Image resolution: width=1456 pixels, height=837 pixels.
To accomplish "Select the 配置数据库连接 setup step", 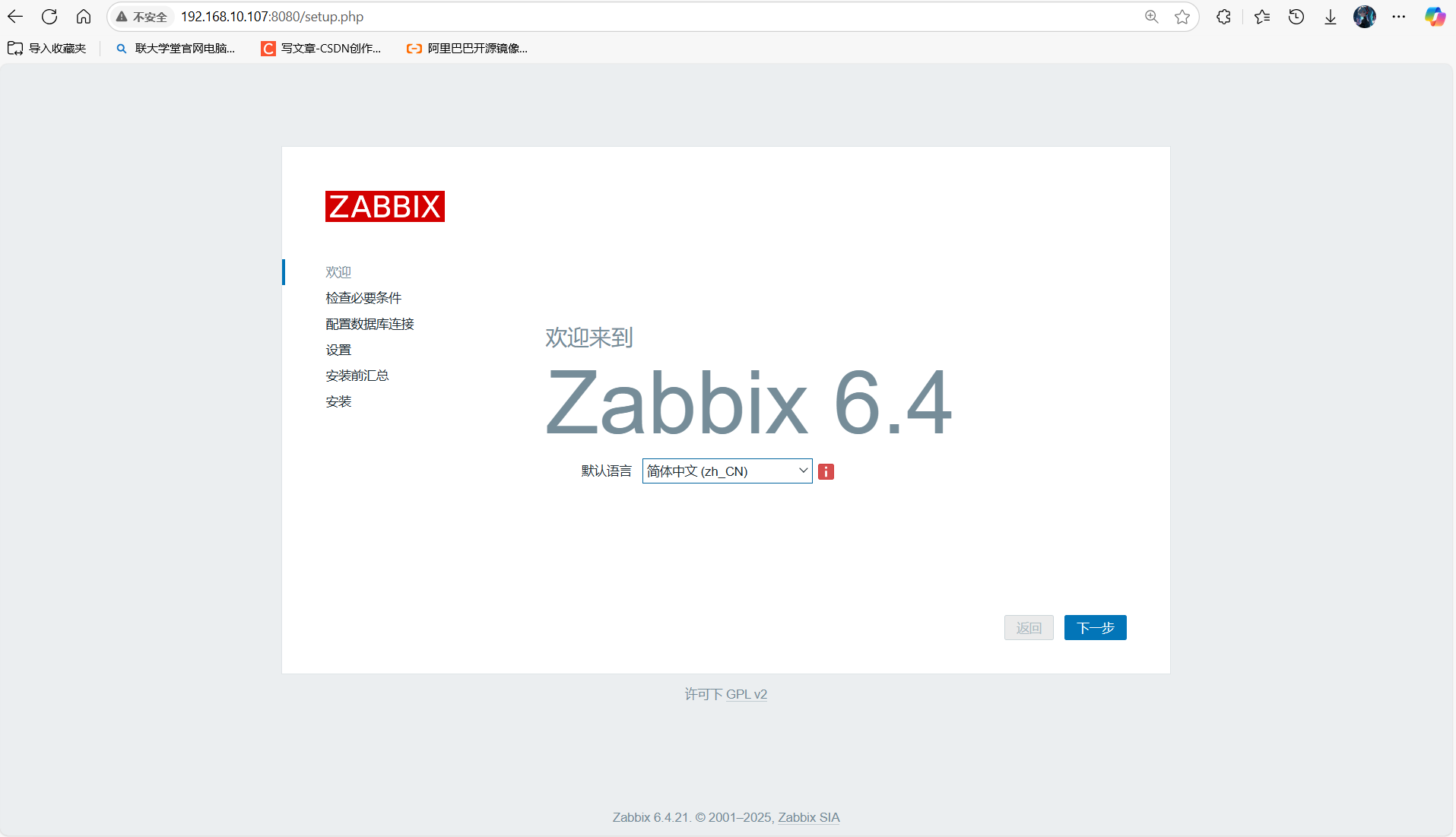I will coord(370,324).
